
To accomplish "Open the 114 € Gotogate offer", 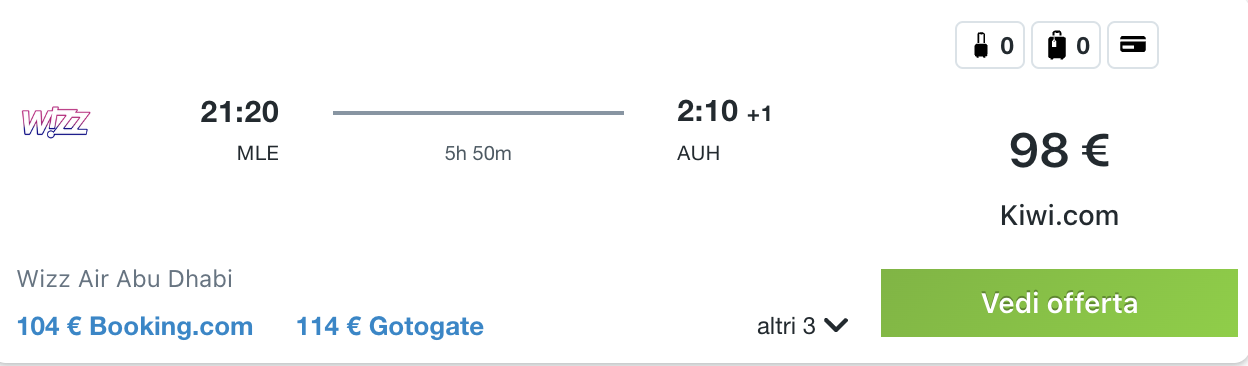I will click(390, 326).
